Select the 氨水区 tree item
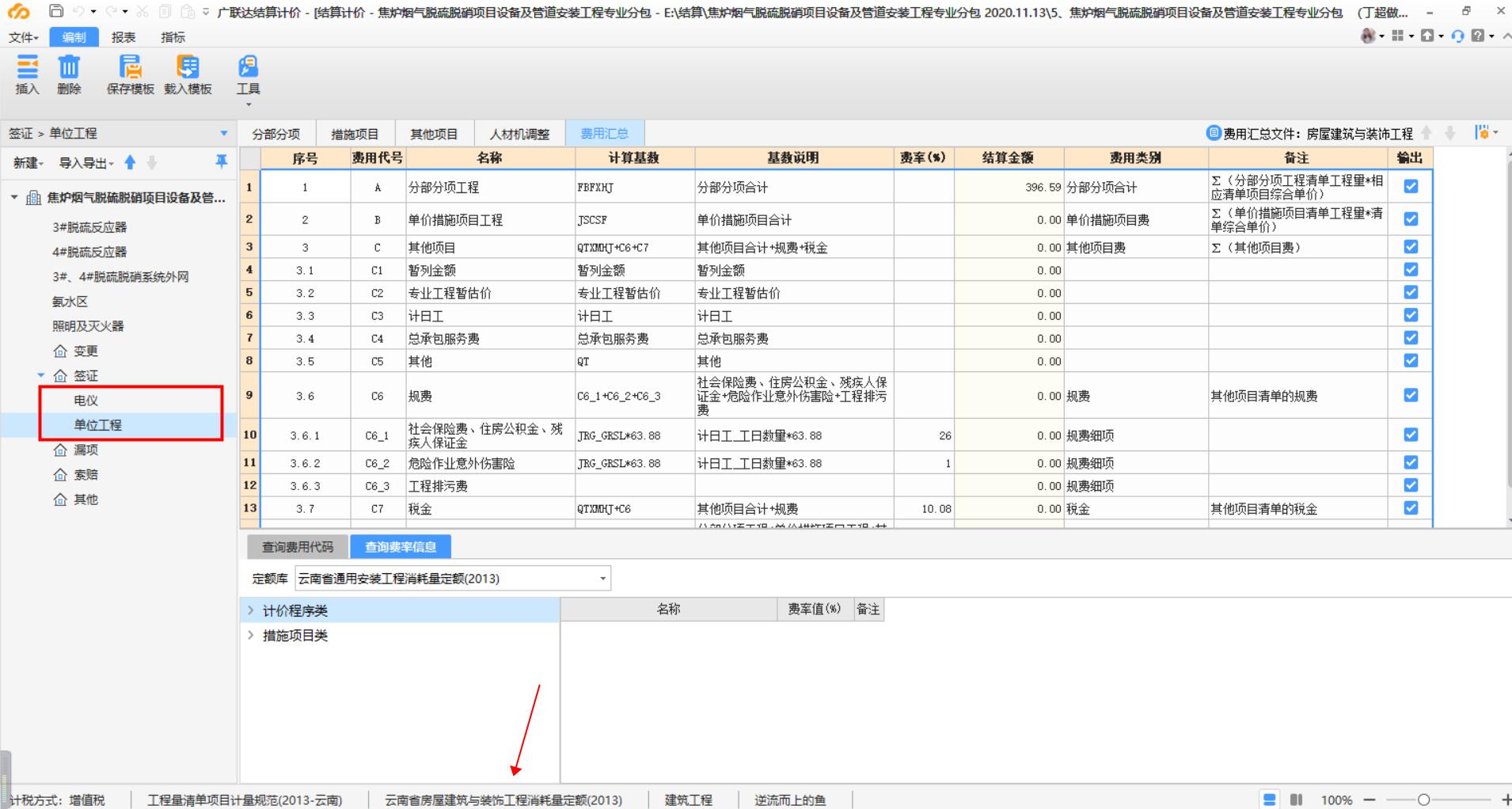The width and height of the screenshot is (1512, 809). pyautogui.click(x=70, y=302)
